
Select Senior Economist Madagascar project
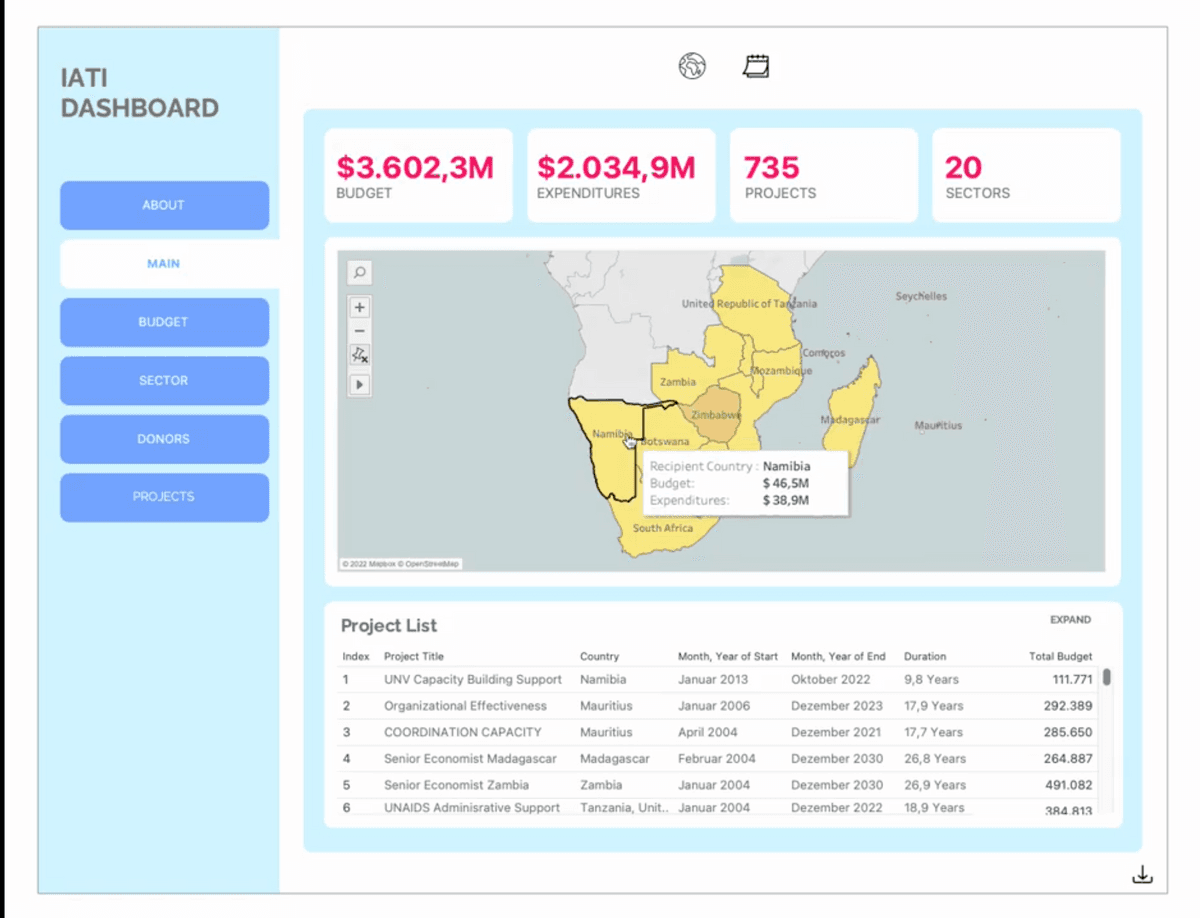coord(471,759)
